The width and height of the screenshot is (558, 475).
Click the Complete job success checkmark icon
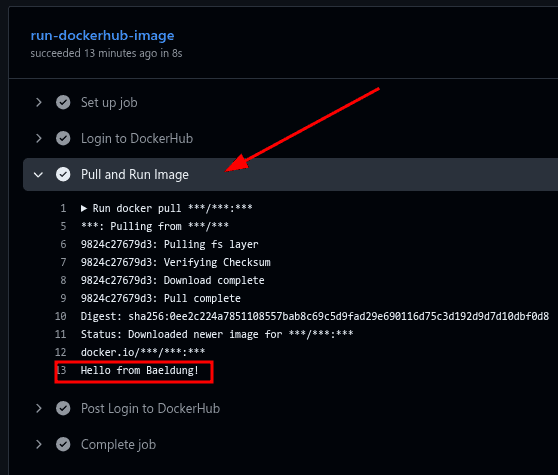pos(63,444)
